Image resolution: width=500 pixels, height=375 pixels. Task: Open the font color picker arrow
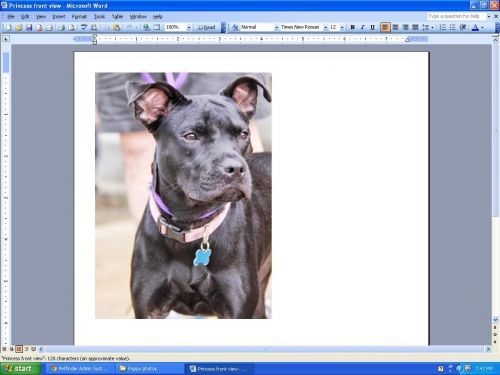point(482,27)
